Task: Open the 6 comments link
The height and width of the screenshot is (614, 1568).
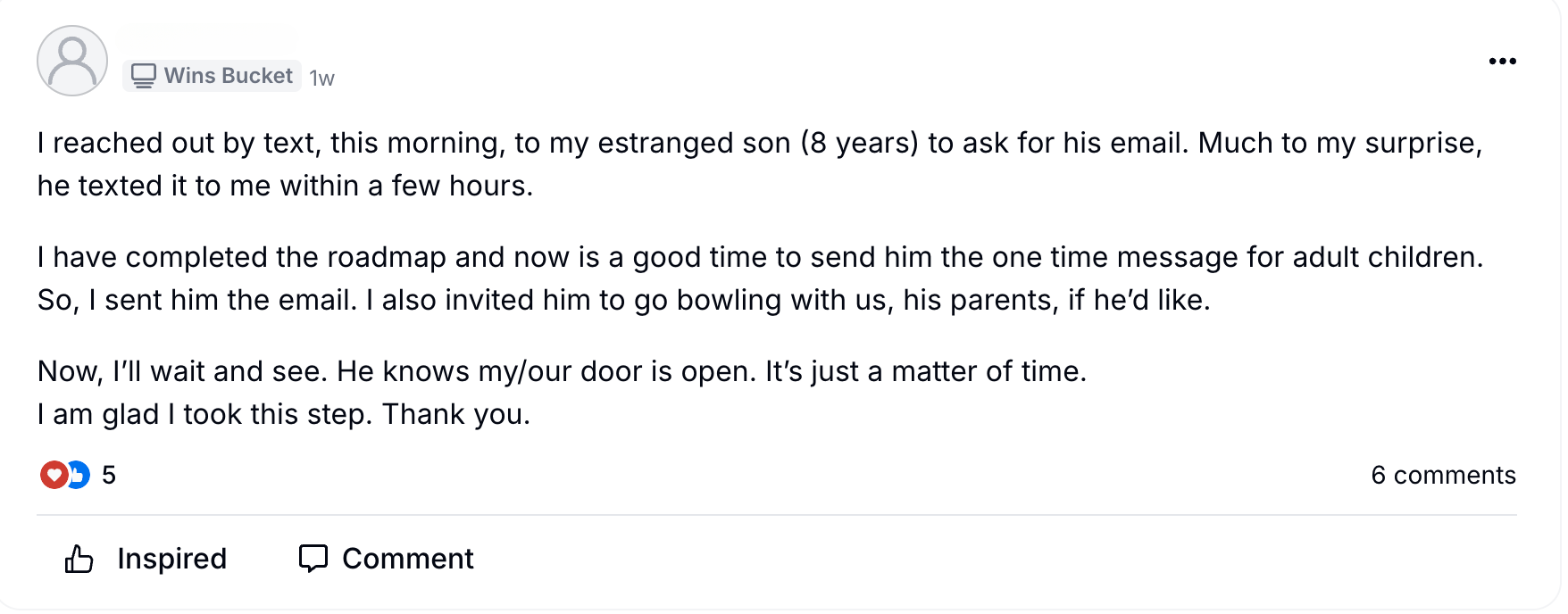Action: (x=1443, y=475)
